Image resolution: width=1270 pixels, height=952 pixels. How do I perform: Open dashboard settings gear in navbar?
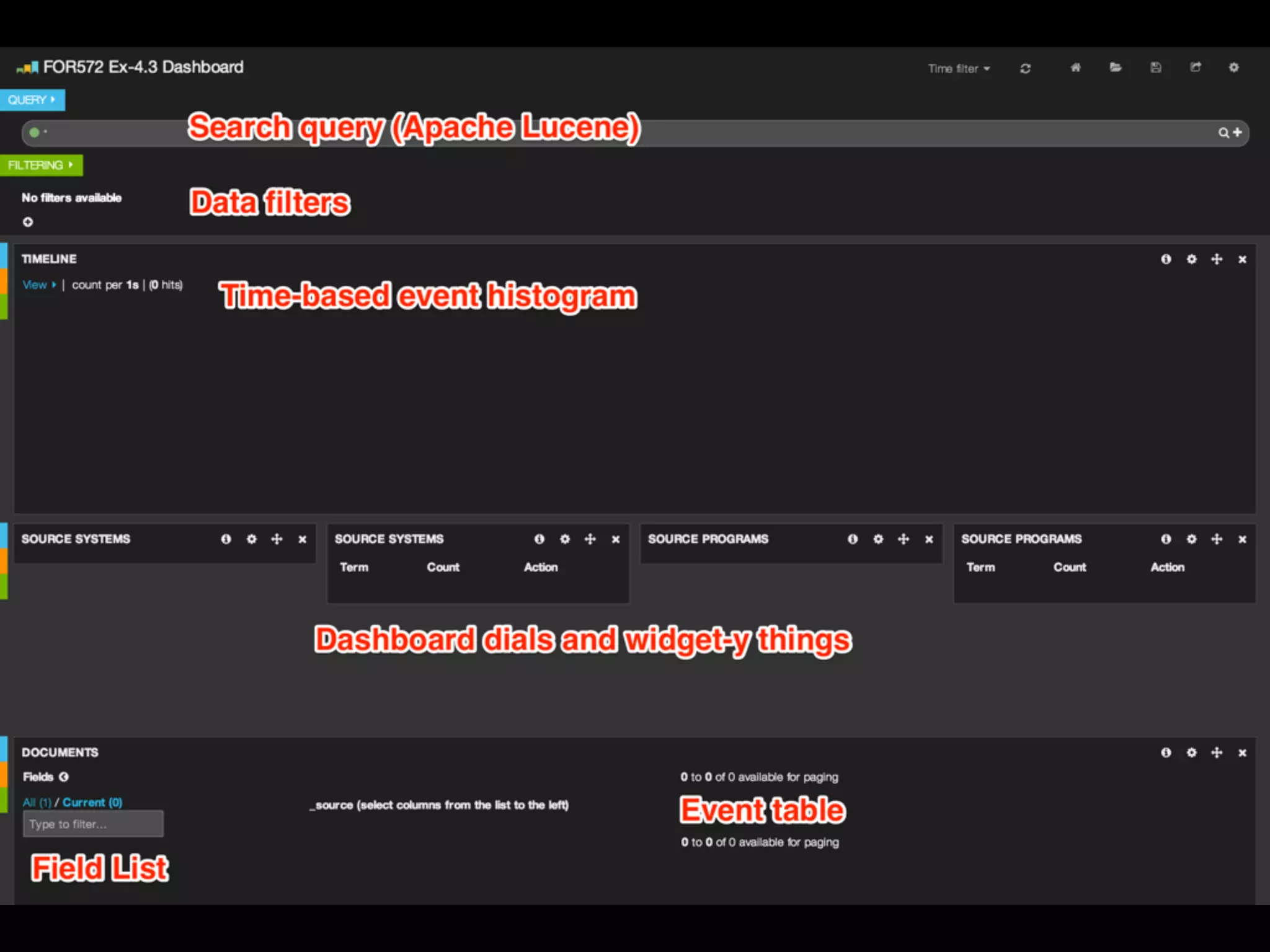1233,68
